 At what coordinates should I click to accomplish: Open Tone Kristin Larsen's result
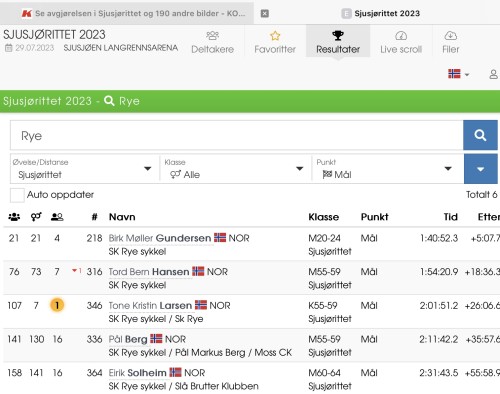(x=150, y=305)
